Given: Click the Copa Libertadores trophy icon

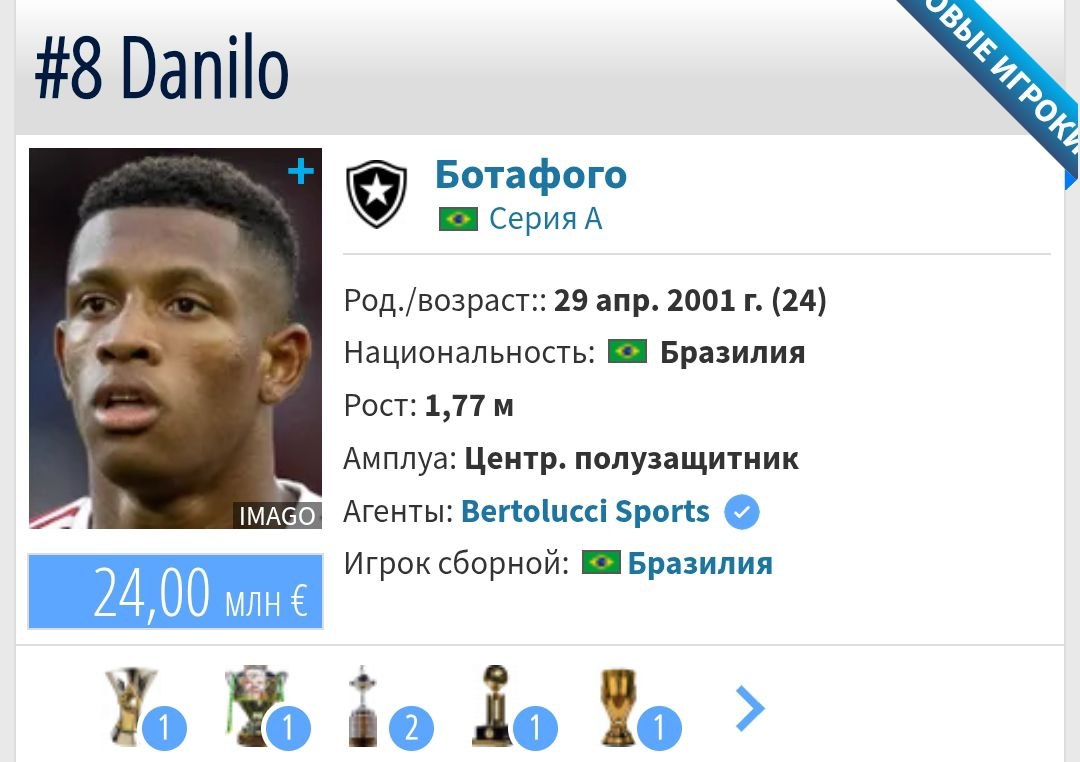Looking at the screenshot, I should coord(362,706).
